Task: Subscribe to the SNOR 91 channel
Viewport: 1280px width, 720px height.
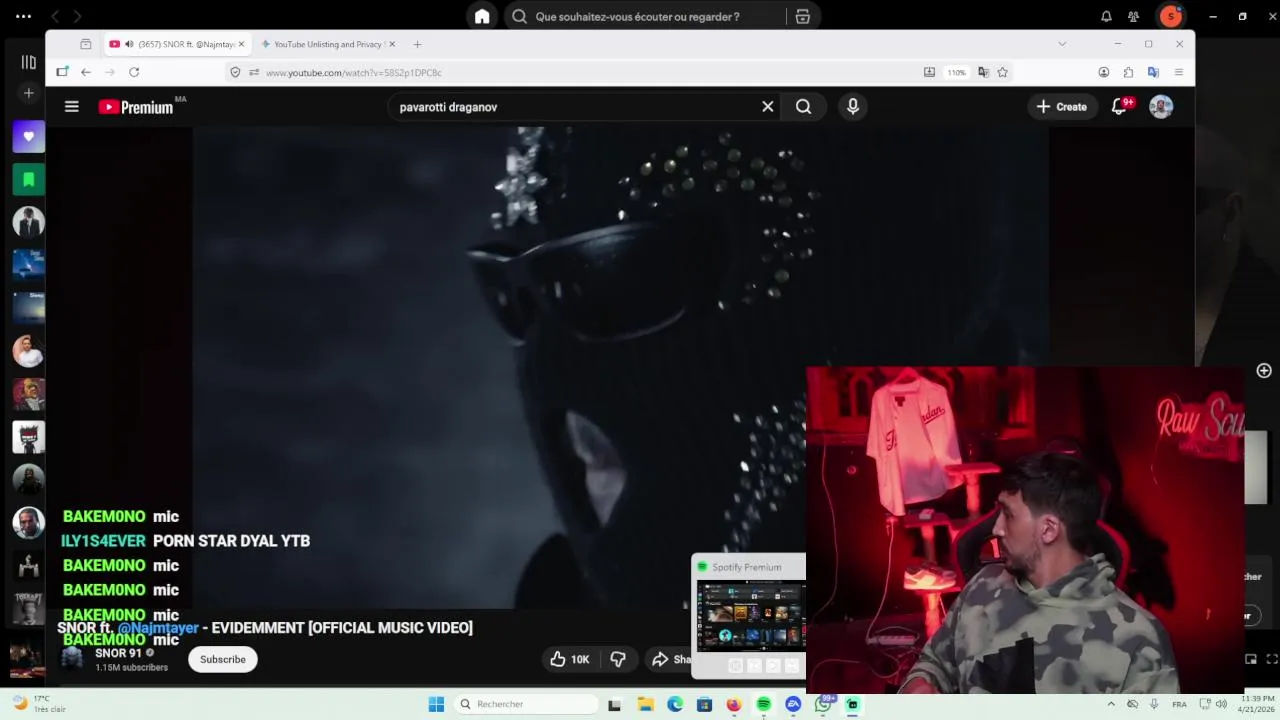Action: coord(223,659)
